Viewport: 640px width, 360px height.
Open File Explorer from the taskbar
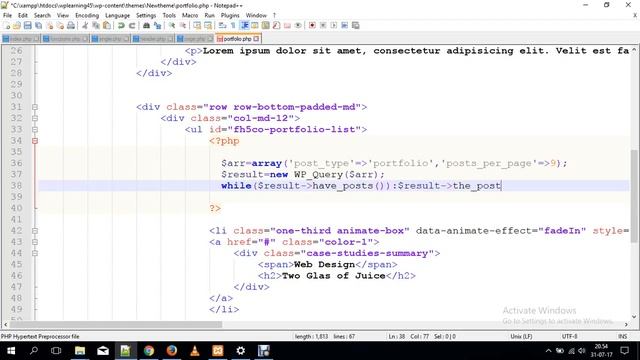tap(80, 351)
